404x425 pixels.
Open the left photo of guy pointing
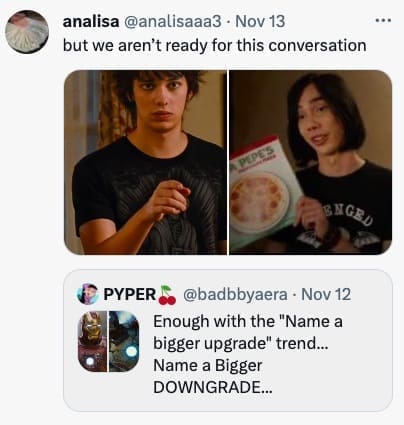pos(145,162)
